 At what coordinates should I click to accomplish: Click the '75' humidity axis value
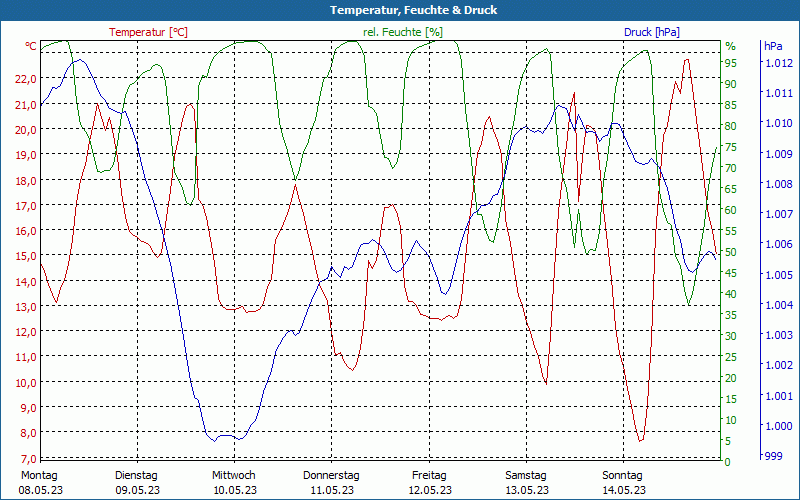coord(731,147)
